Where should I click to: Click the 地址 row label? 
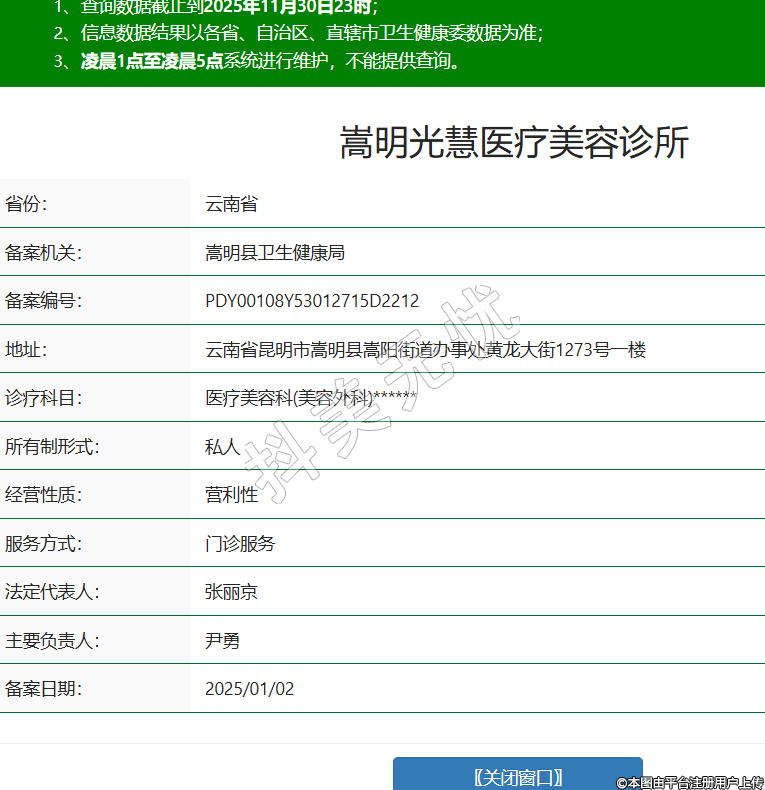(x=27, y=350)
